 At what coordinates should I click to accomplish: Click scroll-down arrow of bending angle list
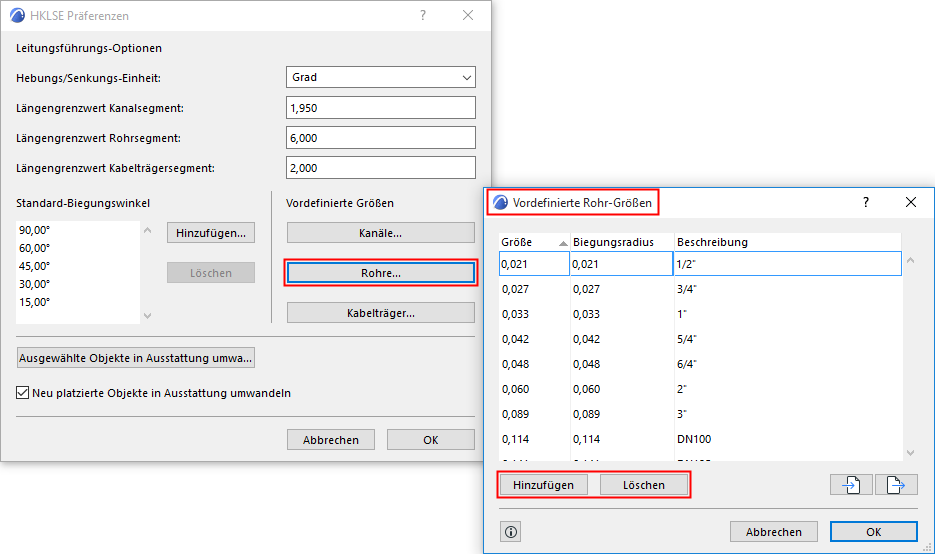click(x=148, y=315)
